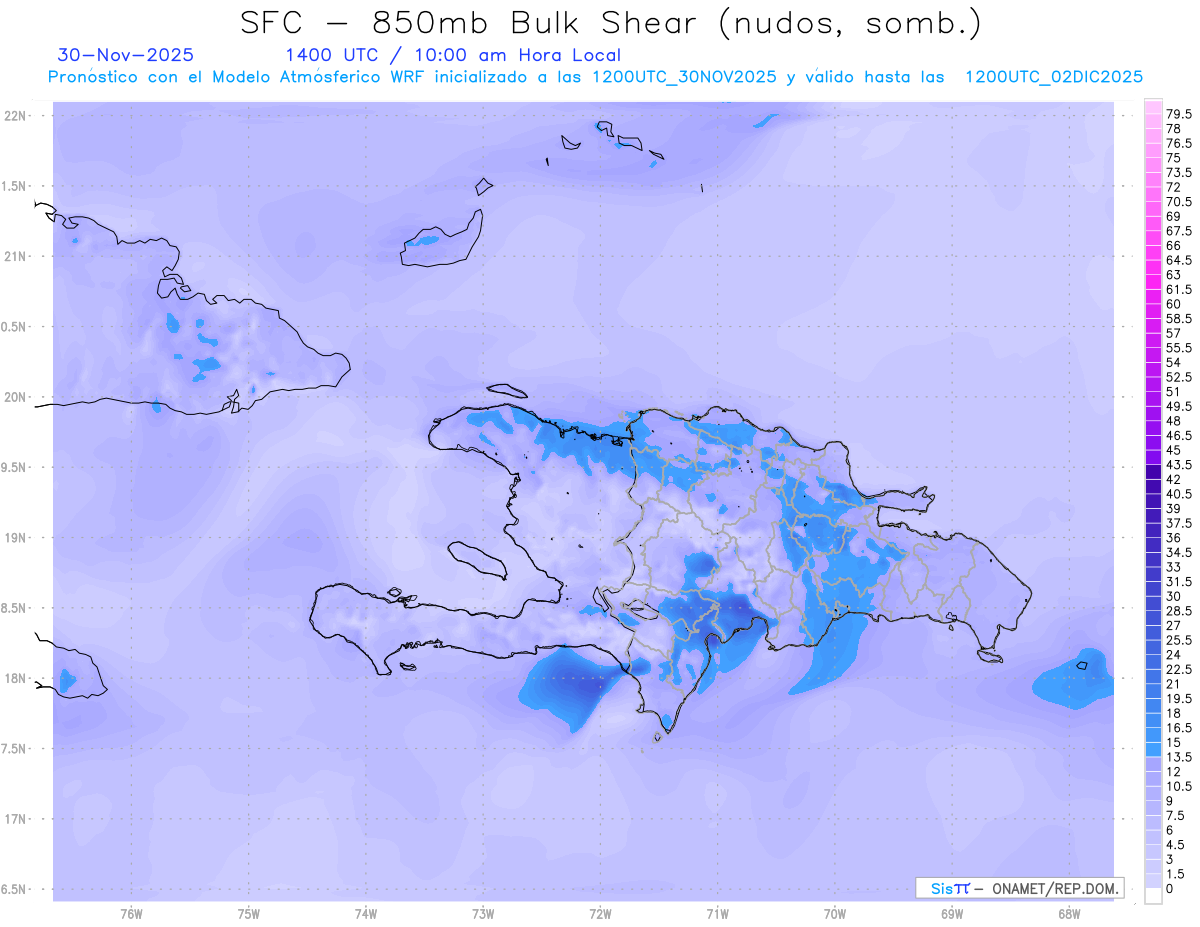
Task: Click the "SisTT – ONAMET/REP.DOM." credit box
Action: point(1020,888)
